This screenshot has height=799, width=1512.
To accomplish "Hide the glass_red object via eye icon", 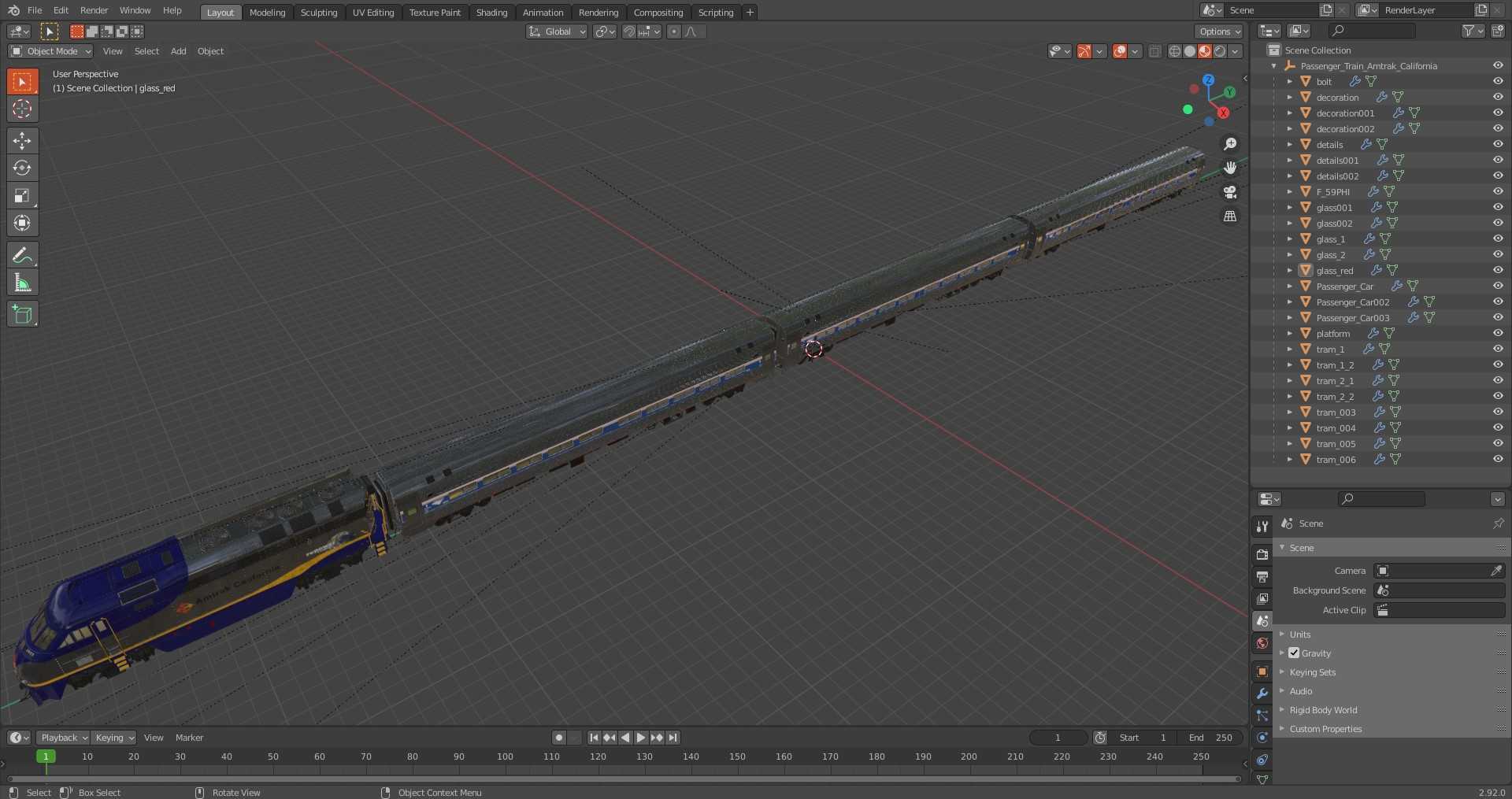I will coord(1498,270).
